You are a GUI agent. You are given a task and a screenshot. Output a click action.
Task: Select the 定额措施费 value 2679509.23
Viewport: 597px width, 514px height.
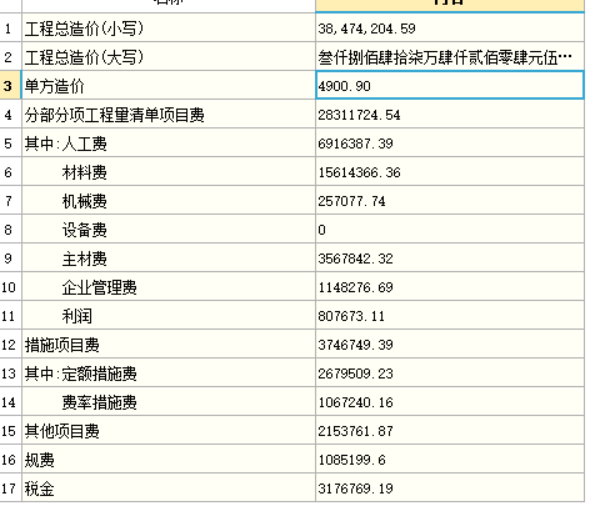click(450, 373)
